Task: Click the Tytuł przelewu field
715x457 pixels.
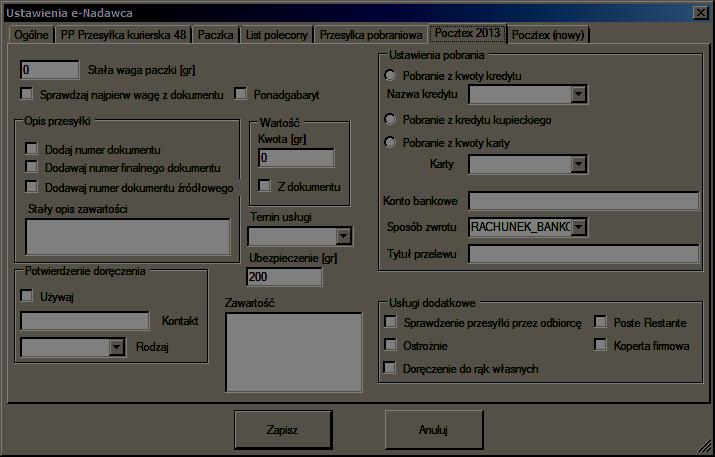Action: click(x=584, y=254)
